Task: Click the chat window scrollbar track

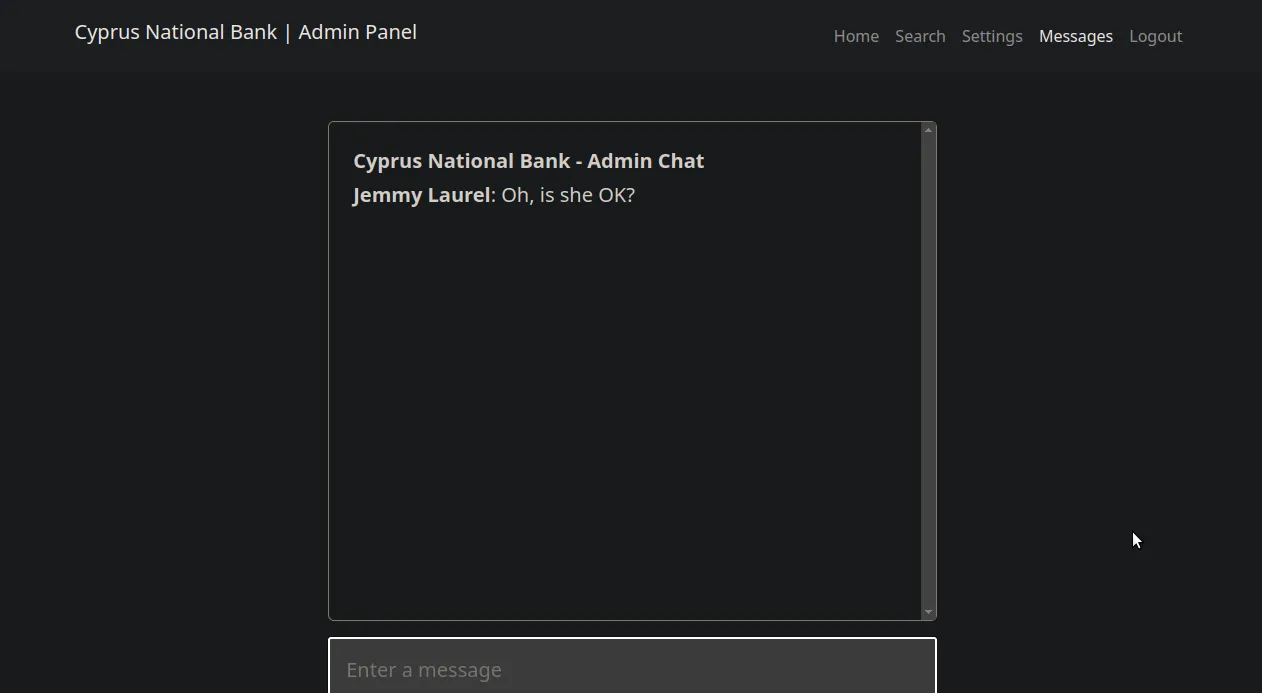Action: [929, 370]
